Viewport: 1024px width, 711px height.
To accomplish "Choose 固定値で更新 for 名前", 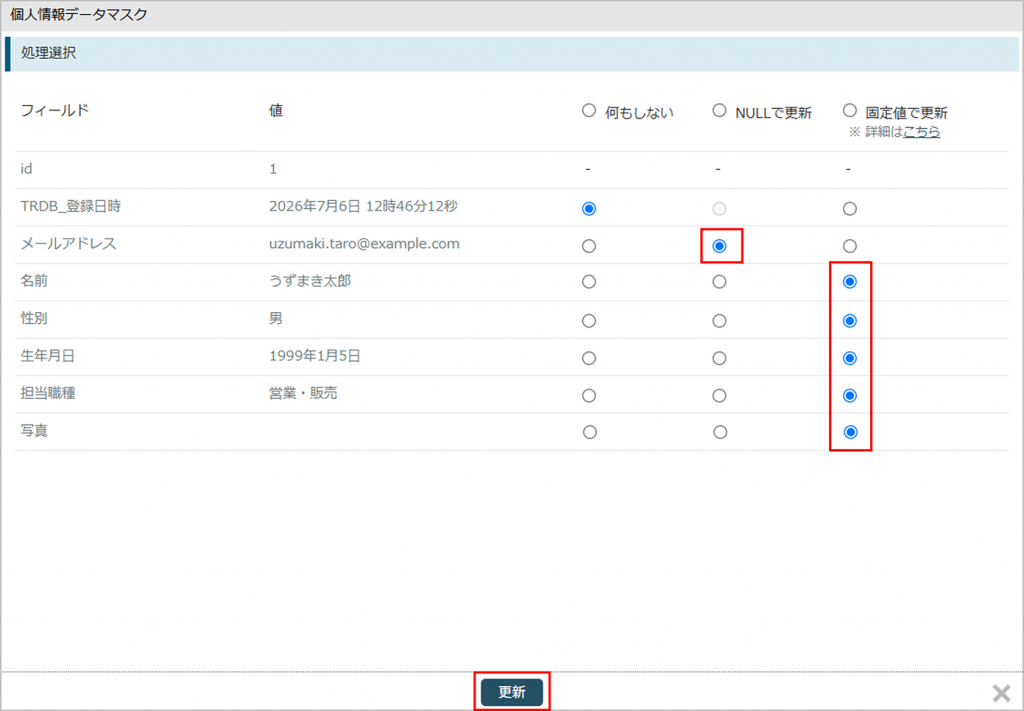I will [850, 282].
